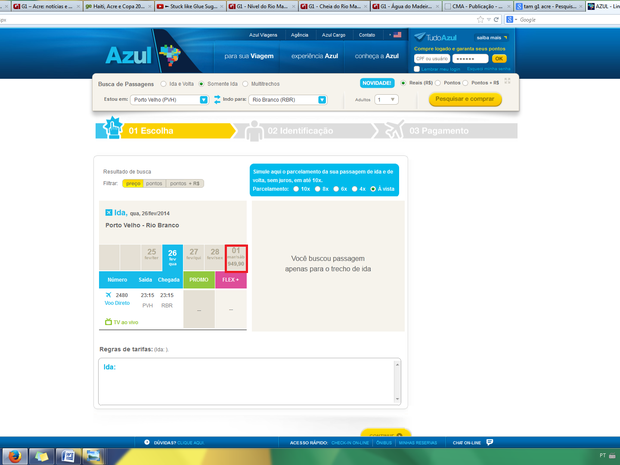Swap origin and destination with the arrows icon
620x465 pixels.
point(217,100)
